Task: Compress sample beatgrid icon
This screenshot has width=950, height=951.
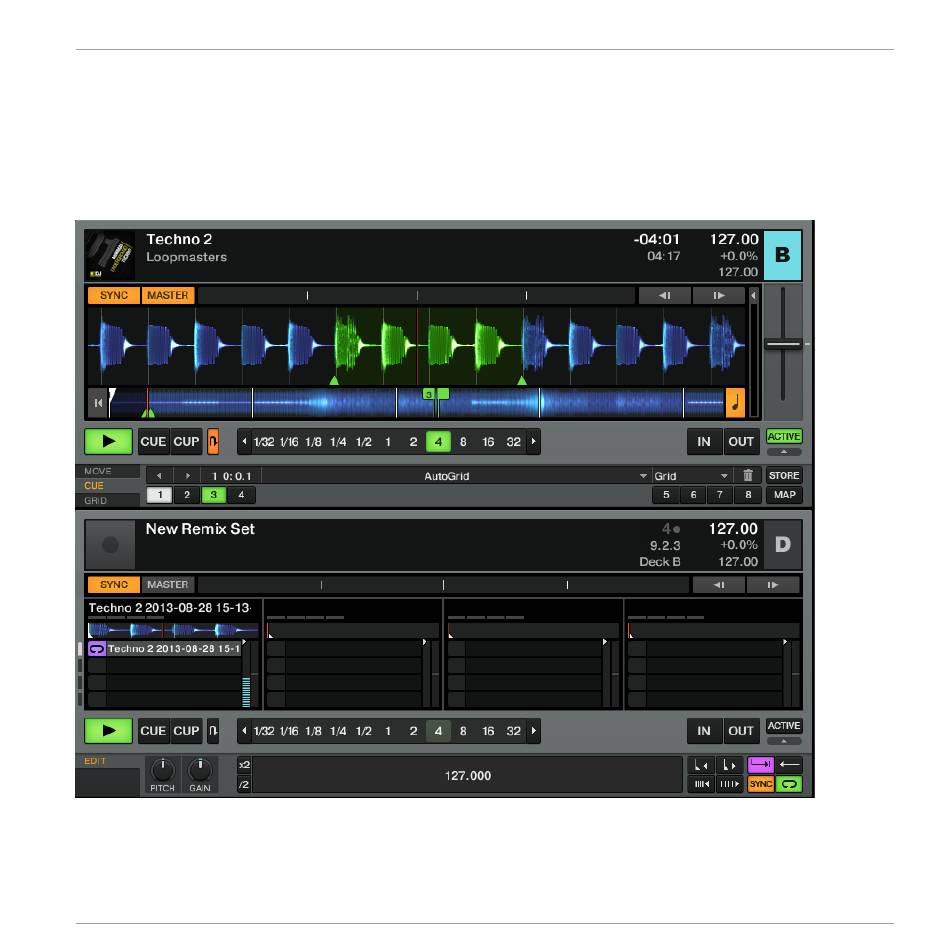Action: click(x=701, y=784)
